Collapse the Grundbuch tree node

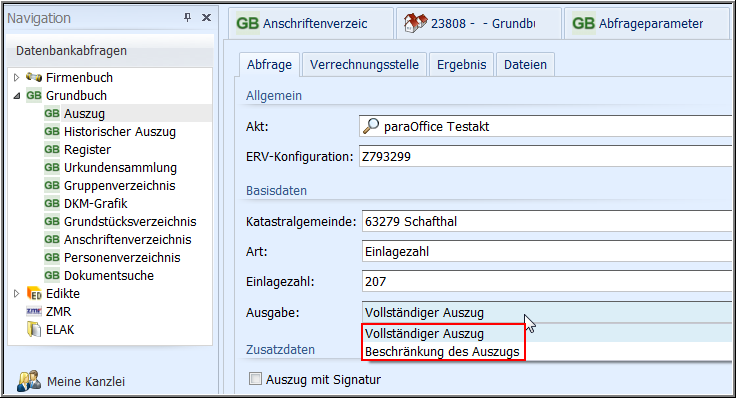16,95
